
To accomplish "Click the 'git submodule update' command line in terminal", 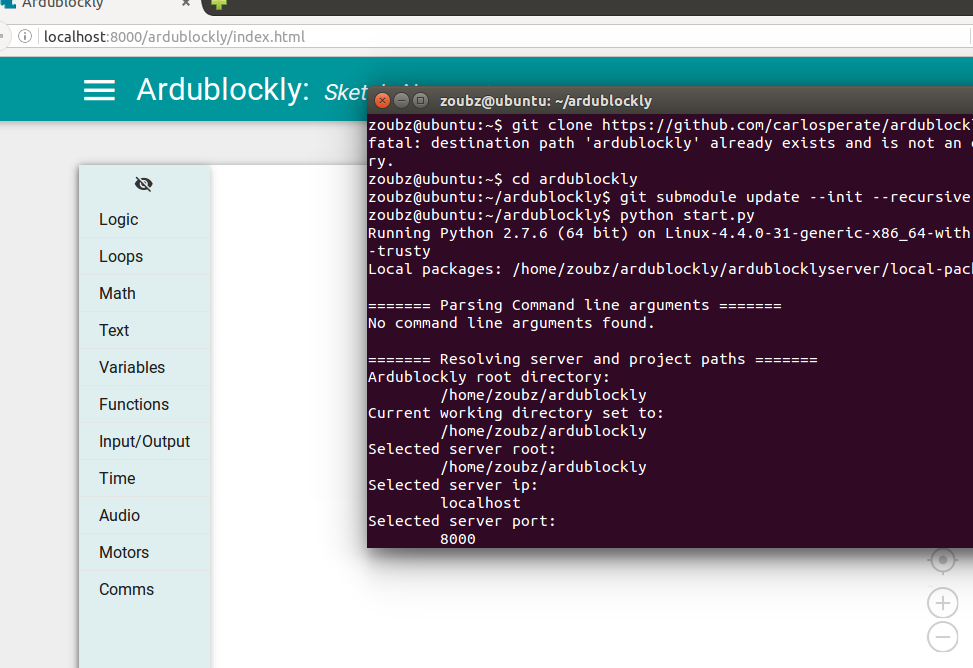I will [x=669, y=197].
